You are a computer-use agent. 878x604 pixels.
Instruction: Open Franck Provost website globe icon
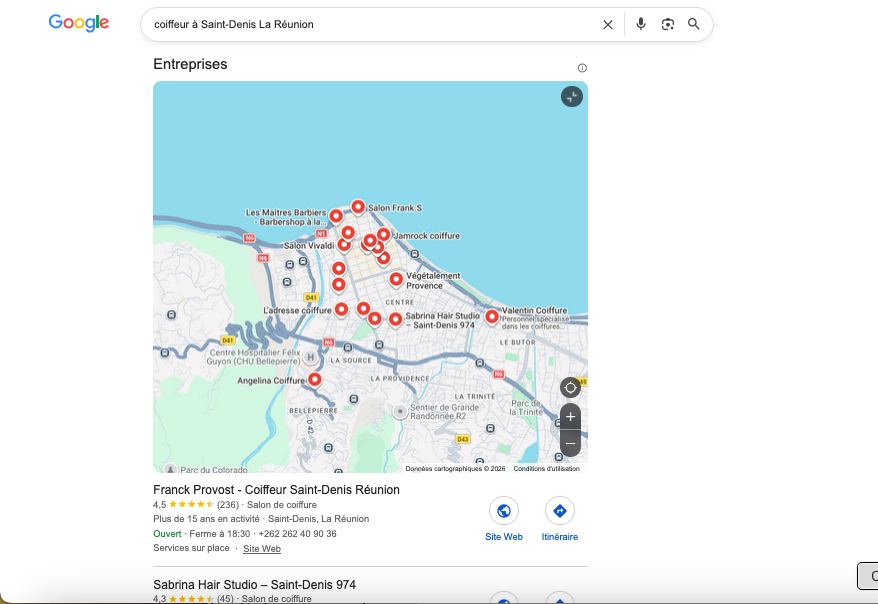click(503, 511)
